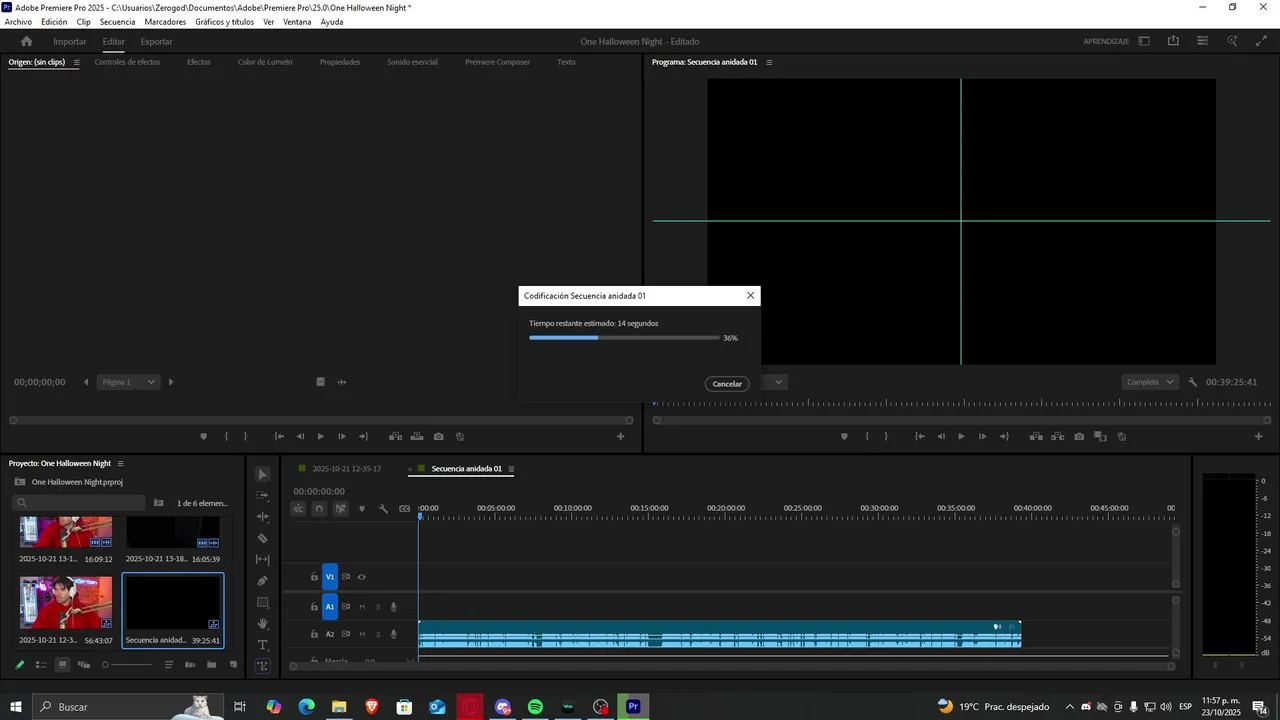
Task: Open Programa panel menu
Action: click(x=769, y=62)
